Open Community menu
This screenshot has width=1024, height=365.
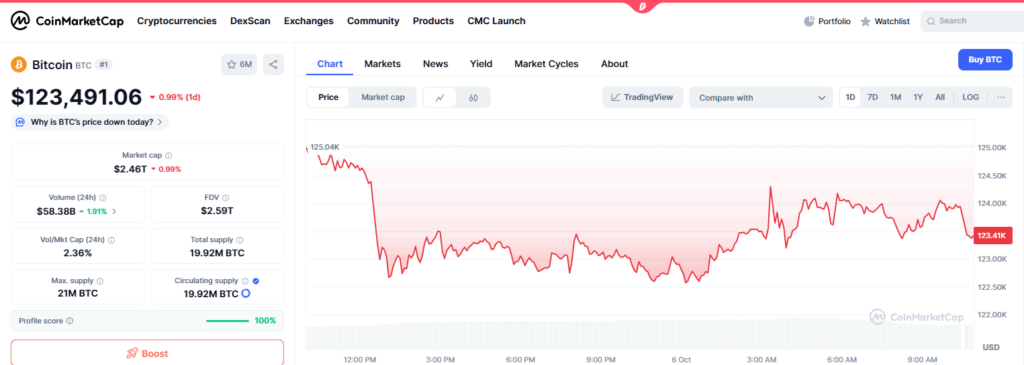(x=373, y=21)
